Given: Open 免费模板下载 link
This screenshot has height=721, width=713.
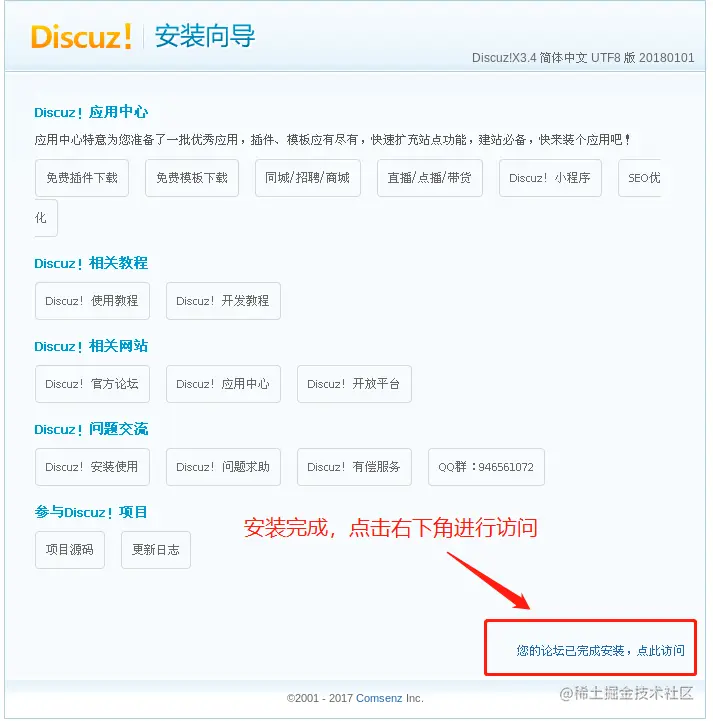Looking at the screenshot, I should [x=192, y=178].
